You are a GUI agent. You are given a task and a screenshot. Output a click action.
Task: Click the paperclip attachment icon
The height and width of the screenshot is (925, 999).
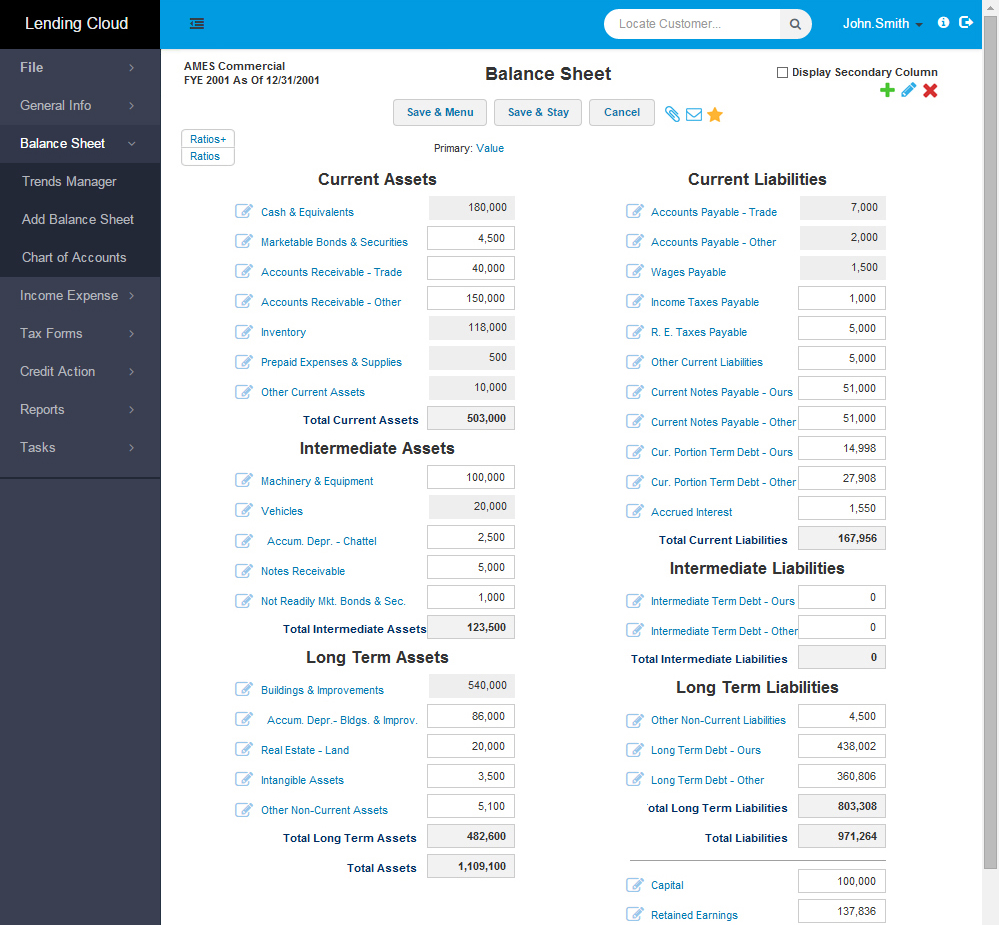point(672,114)
